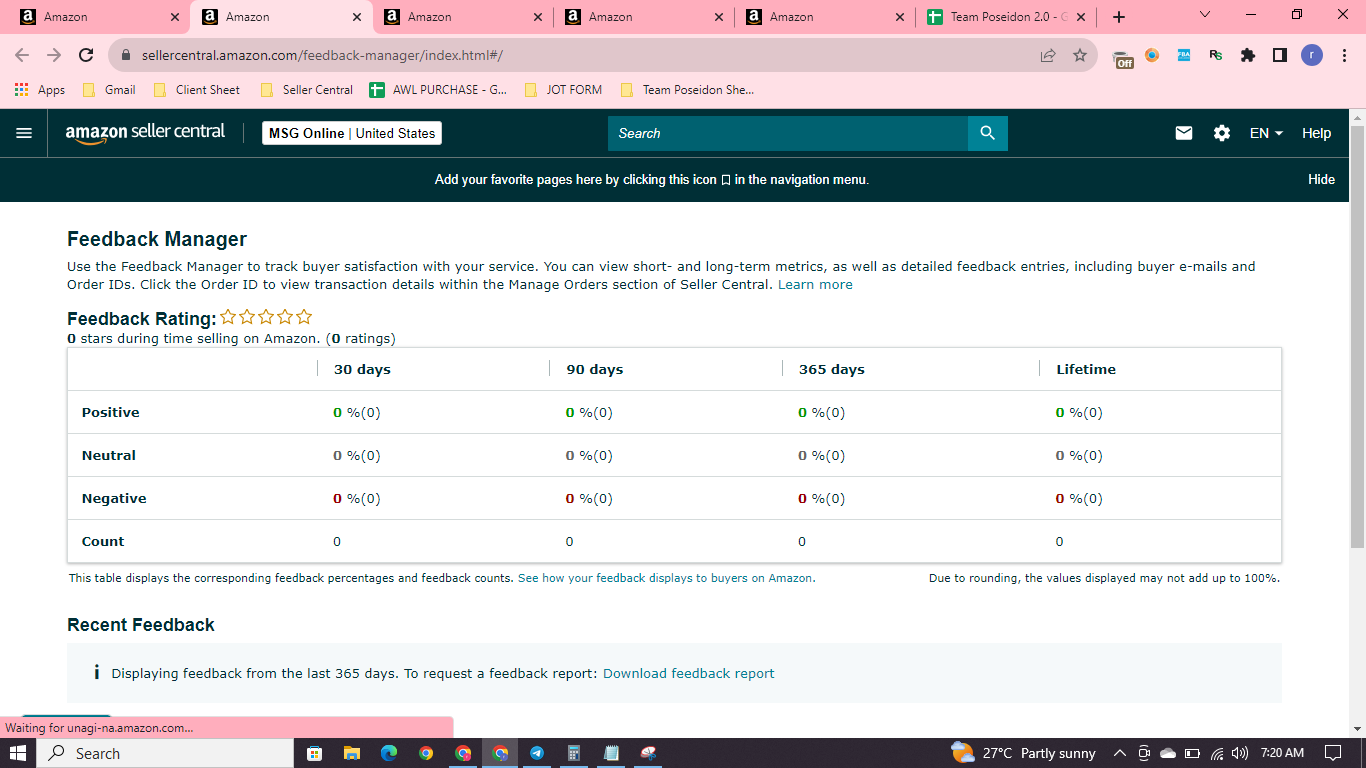Open the Gmail bookmark
1366x768 pixels.
108,90
